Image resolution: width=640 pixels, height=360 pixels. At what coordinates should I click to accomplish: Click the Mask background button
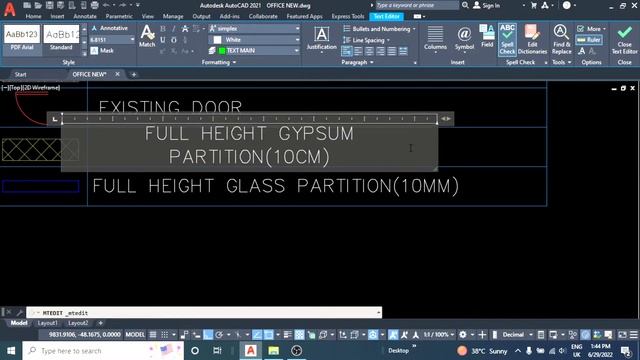tap(102, 50)
